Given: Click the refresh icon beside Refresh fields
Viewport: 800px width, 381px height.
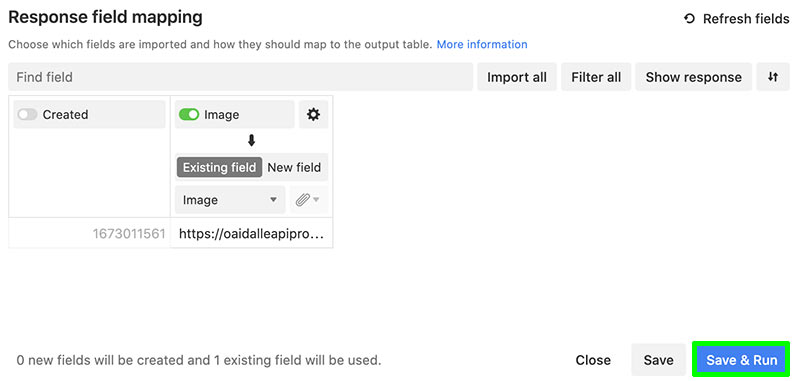Looking at the screenshot, I should [x=689, y=19].
